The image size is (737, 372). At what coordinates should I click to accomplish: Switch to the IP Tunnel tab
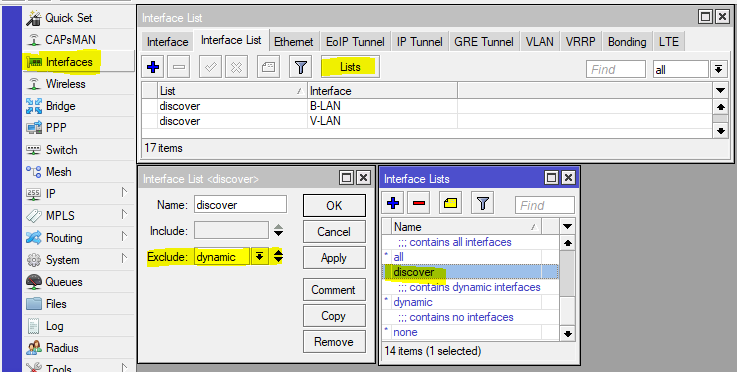click(x=420, y=42)
